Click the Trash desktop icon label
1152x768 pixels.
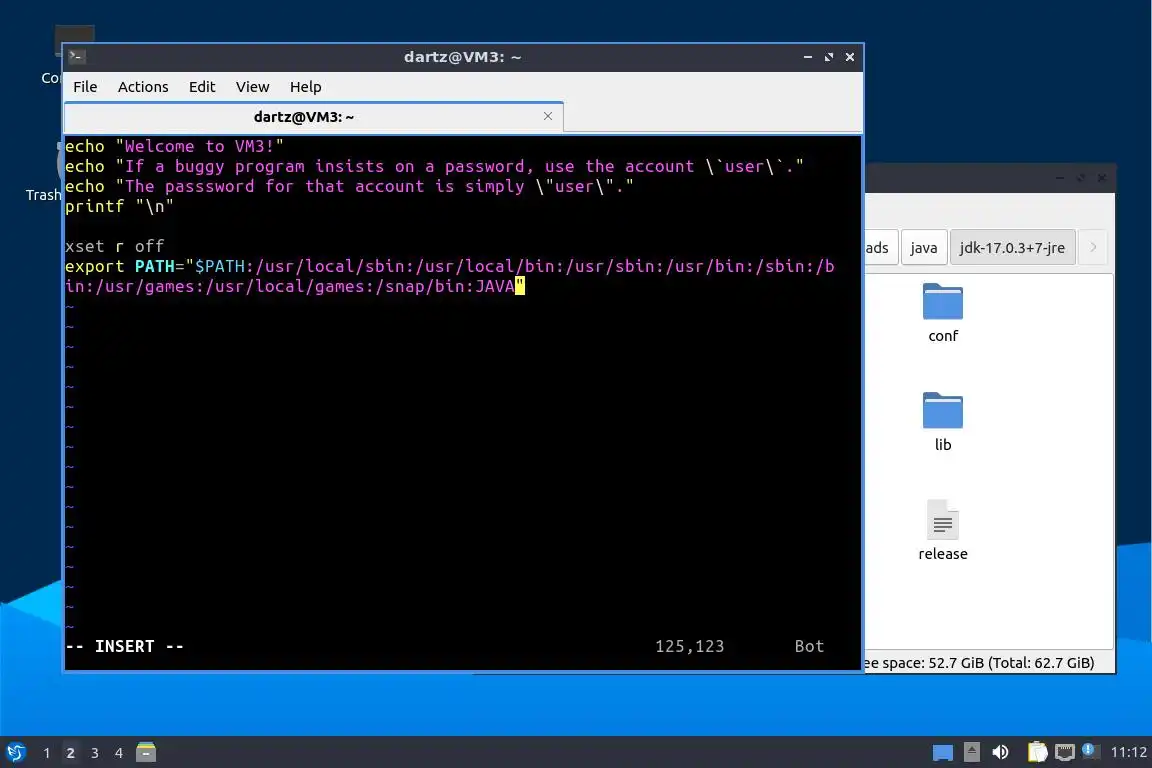pyautogui.click(x=43, y=195)
